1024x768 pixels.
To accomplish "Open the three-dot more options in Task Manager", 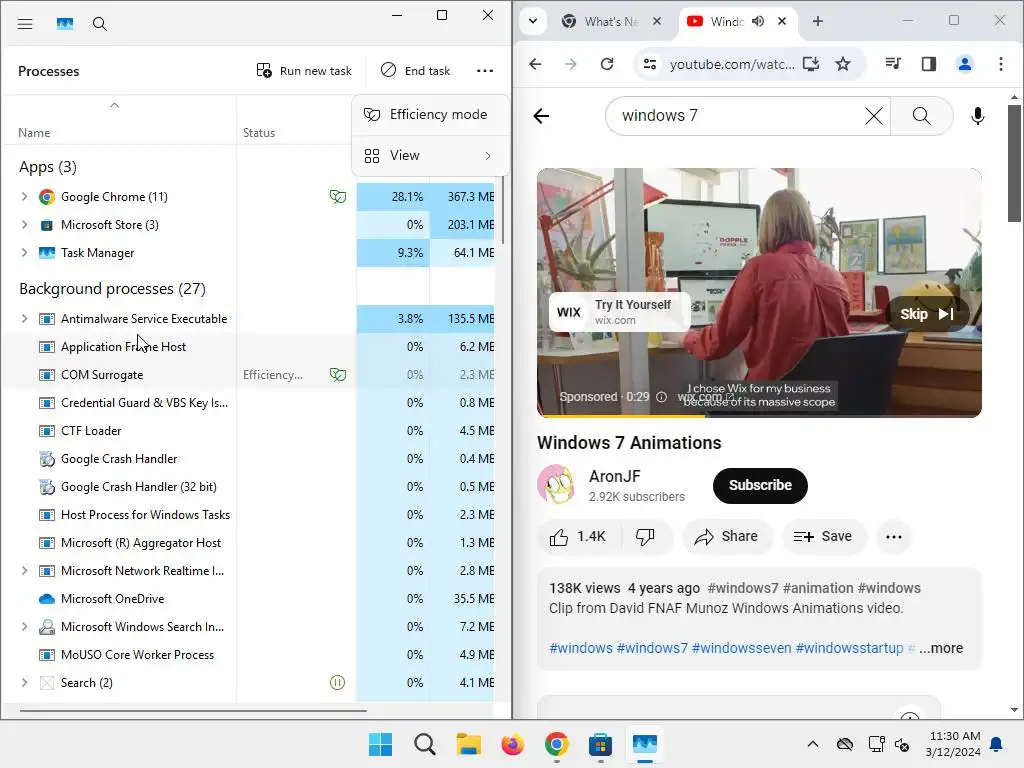I will [485, 71].
